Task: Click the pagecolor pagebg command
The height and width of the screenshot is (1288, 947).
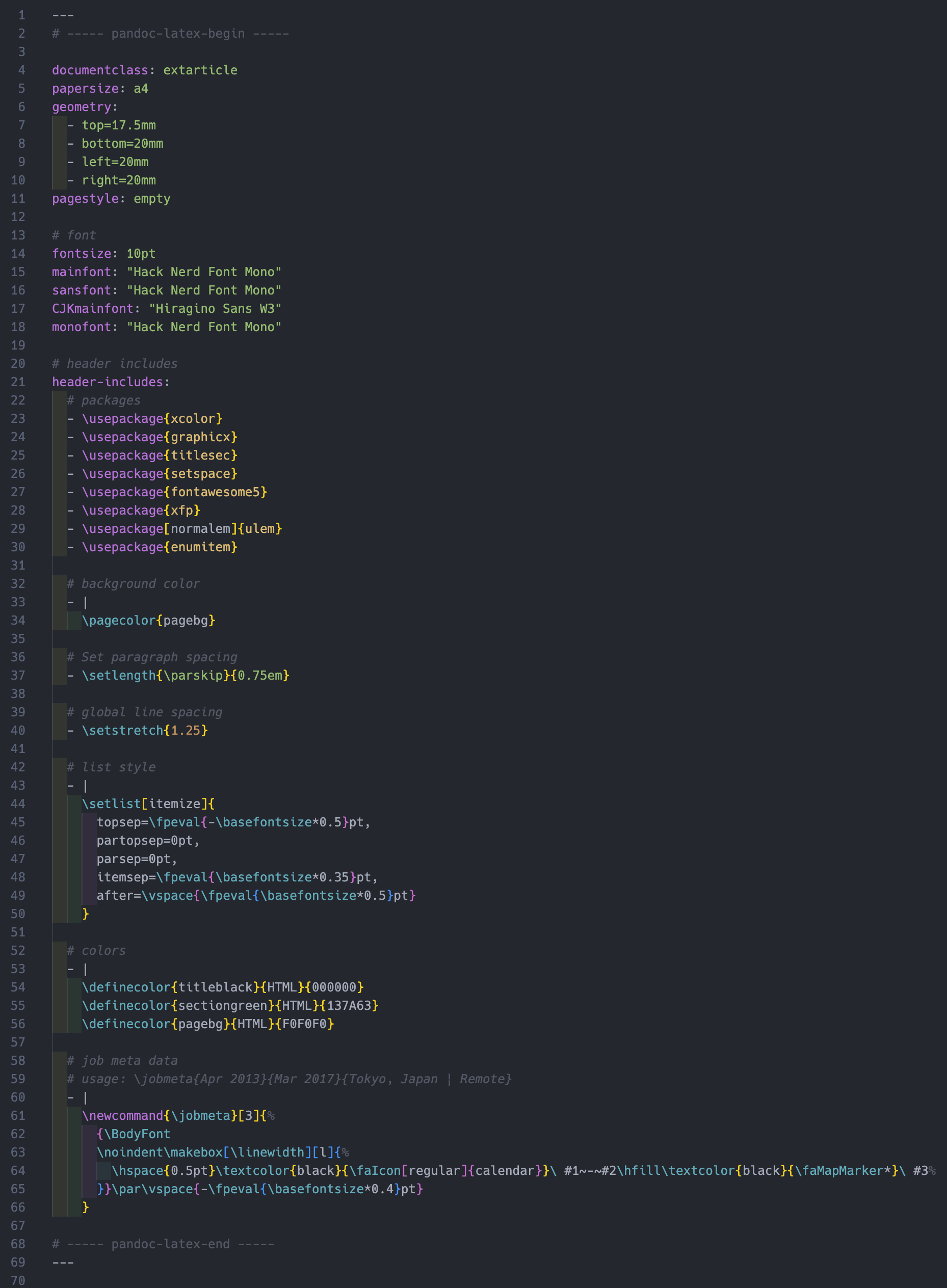Action: click(x=148, y=620)
